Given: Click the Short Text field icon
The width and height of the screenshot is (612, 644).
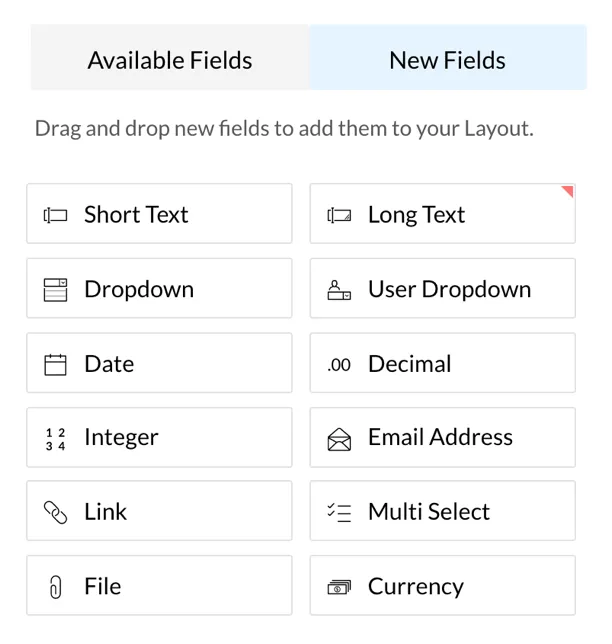Looking at the screenshot, I should (x=55, y=215).
